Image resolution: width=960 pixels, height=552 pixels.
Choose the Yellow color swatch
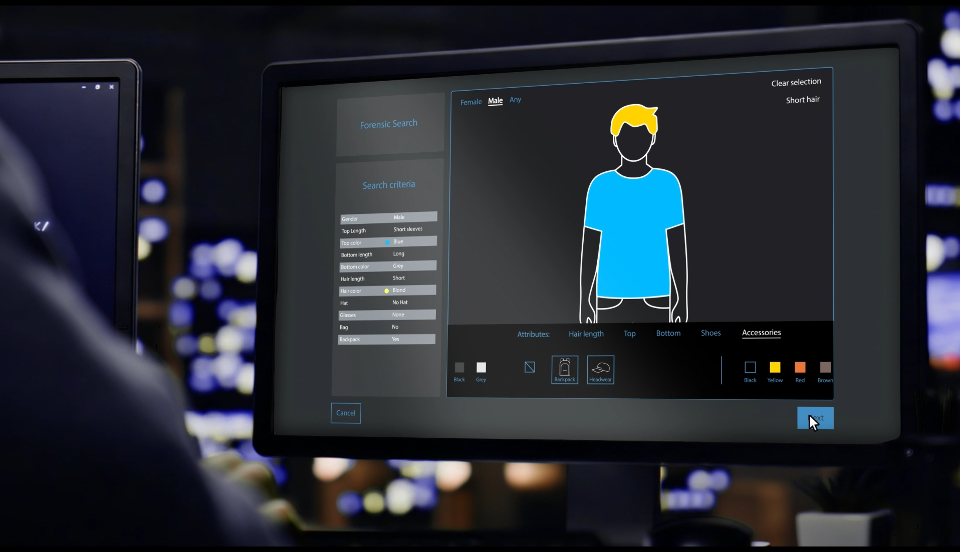(x=774, y=367)
